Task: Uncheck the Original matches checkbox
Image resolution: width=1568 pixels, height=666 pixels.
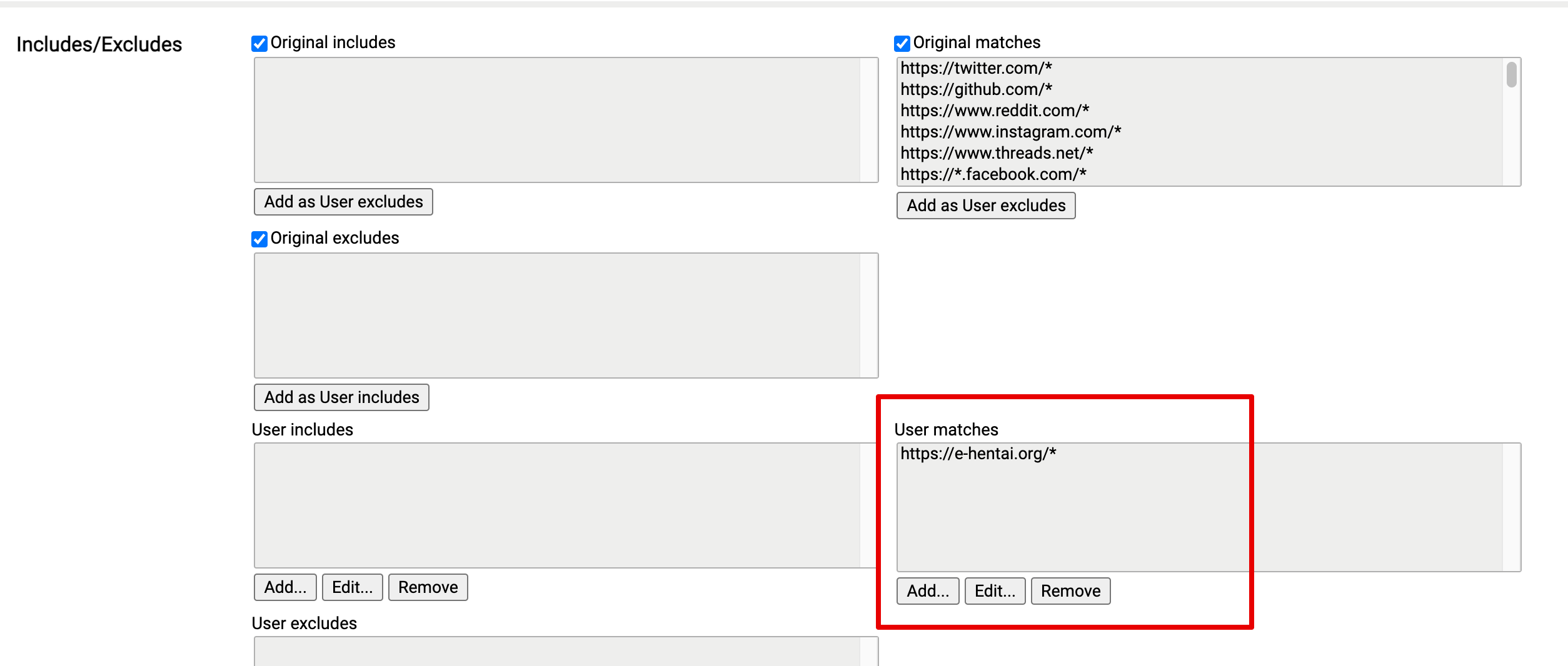Action: 902,42
